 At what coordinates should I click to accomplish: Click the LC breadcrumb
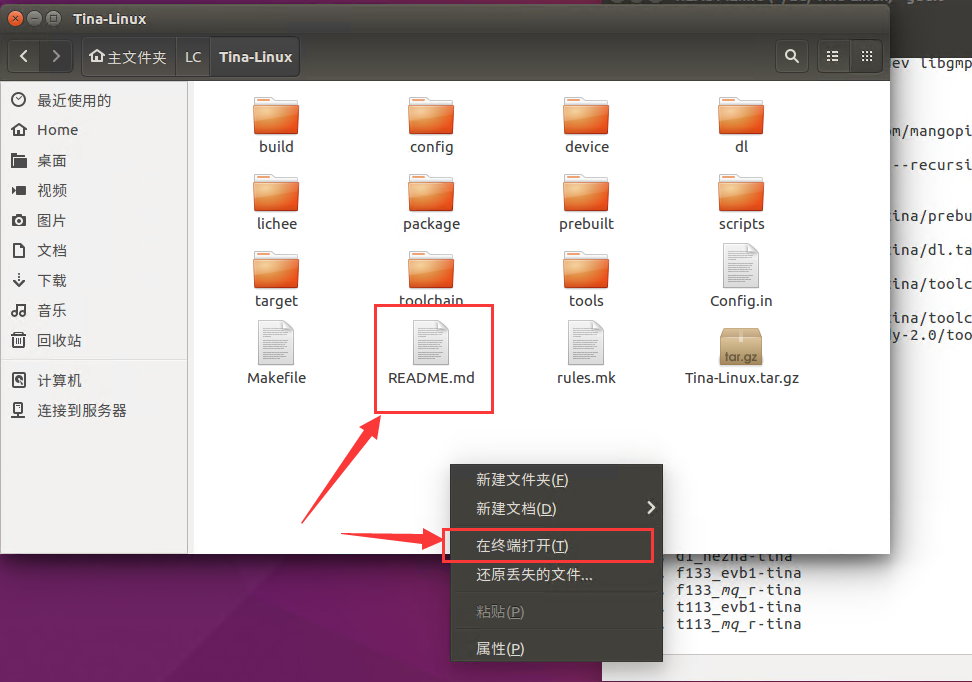click(193, 57)
